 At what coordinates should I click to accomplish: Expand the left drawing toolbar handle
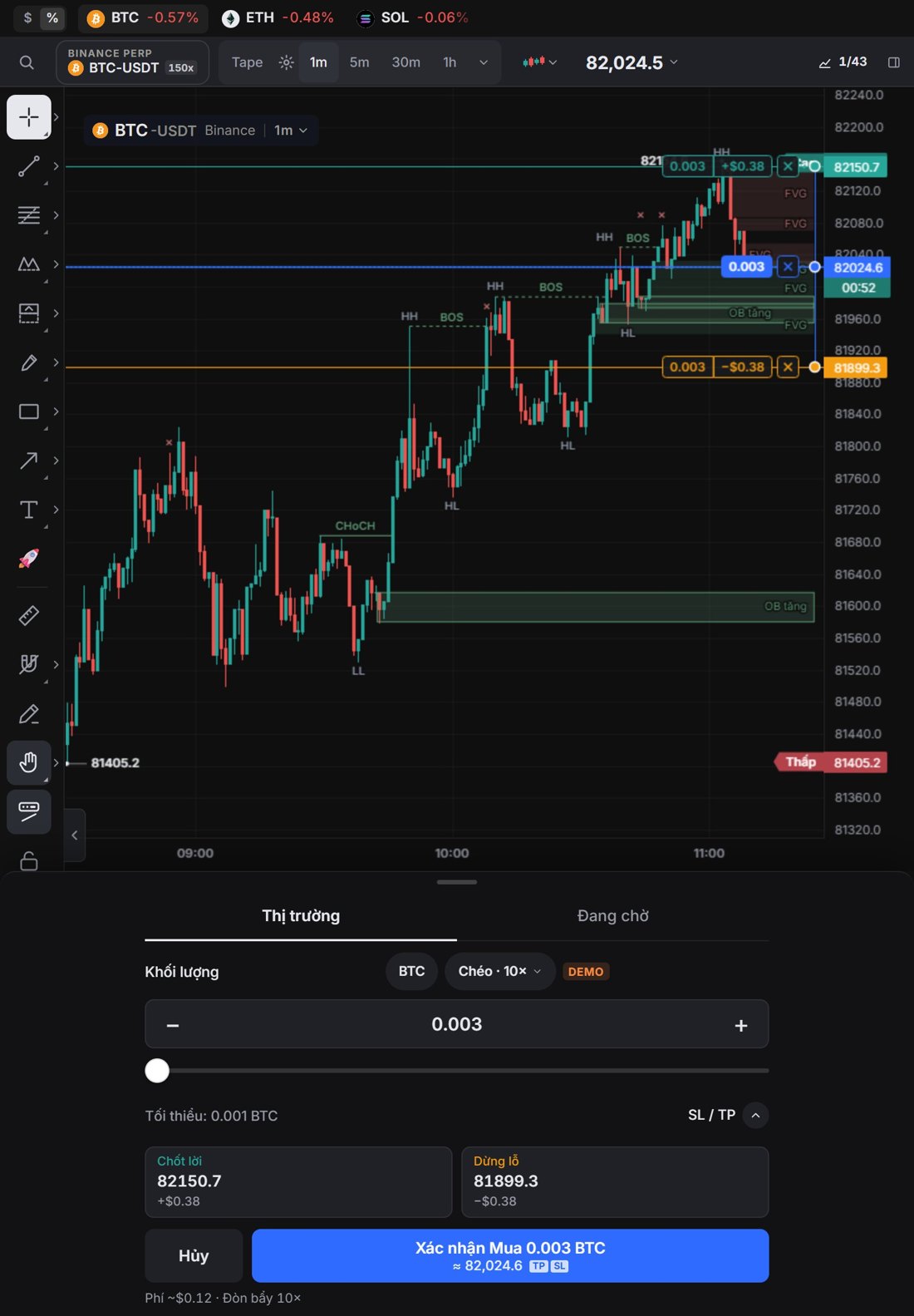(x=75, y=835)
